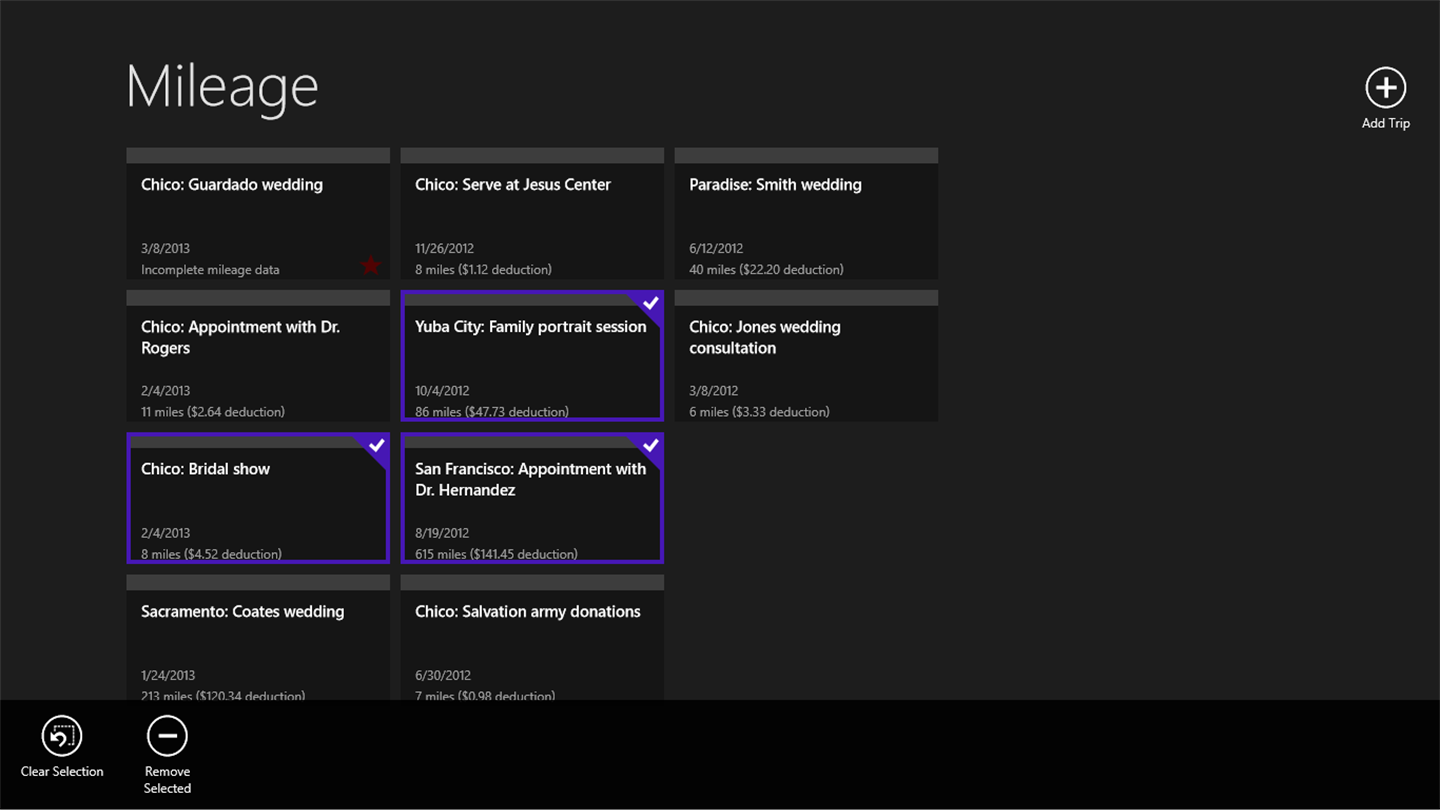Image resolution: width=1440 pixels, height=810 pixels.
Task: Click the Yuba City: Family portrait session title
Action: coord(530,327)
